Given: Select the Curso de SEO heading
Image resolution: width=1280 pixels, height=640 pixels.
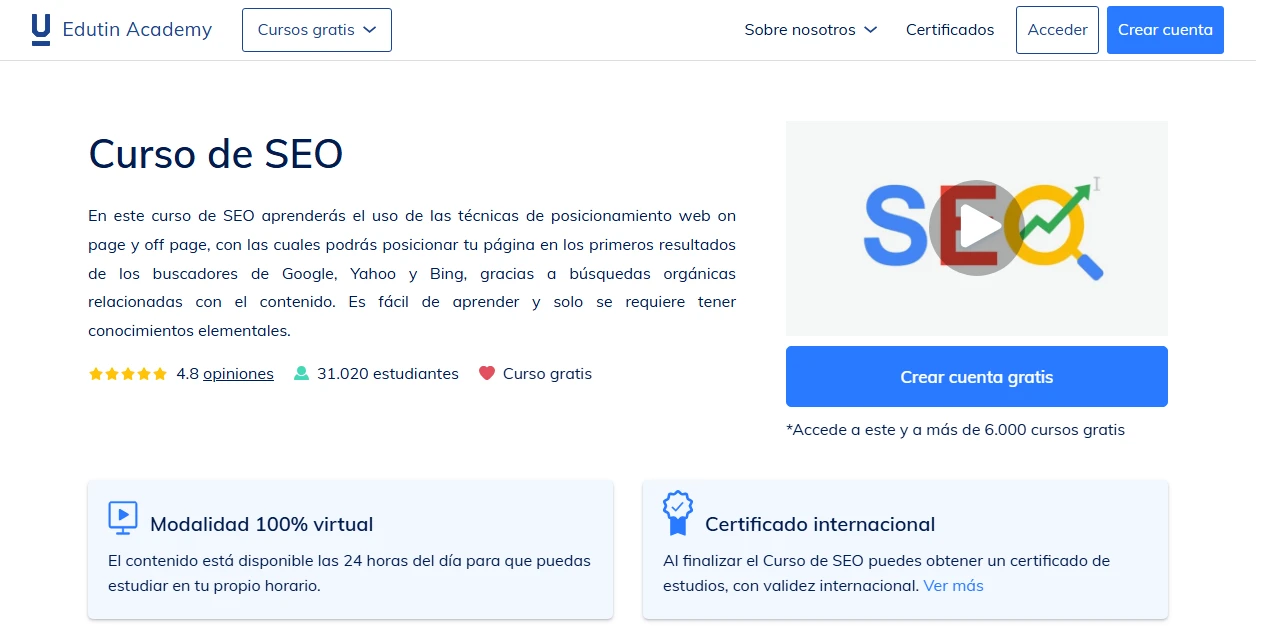Looking at the screenshot, I should 216,154.
